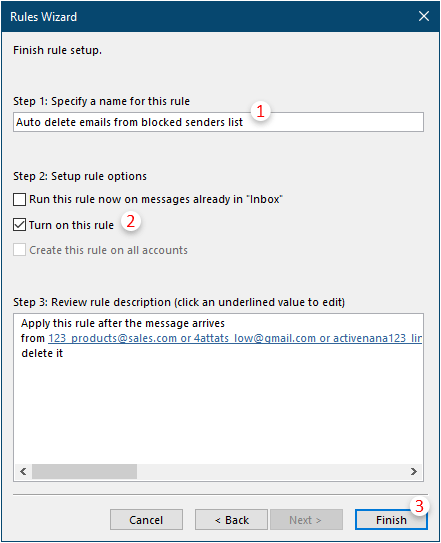Image resolution: width=441 pixels, height=543 pixels.
Task: Open the 123_products@sales.com sender link
Action: [x=113, y=338]
